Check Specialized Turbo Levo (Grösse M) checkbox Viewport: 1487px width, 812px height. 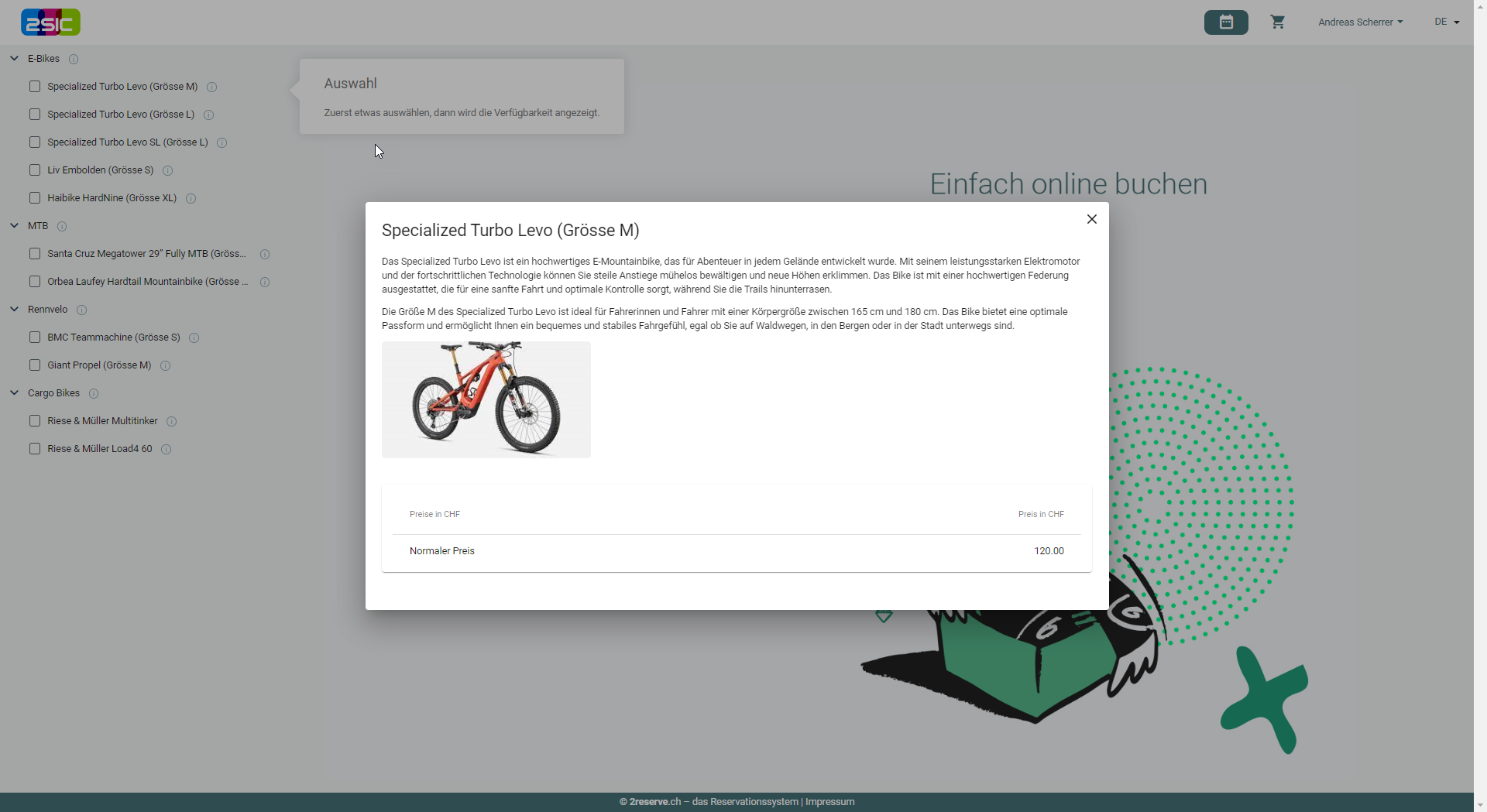(35, 87)
